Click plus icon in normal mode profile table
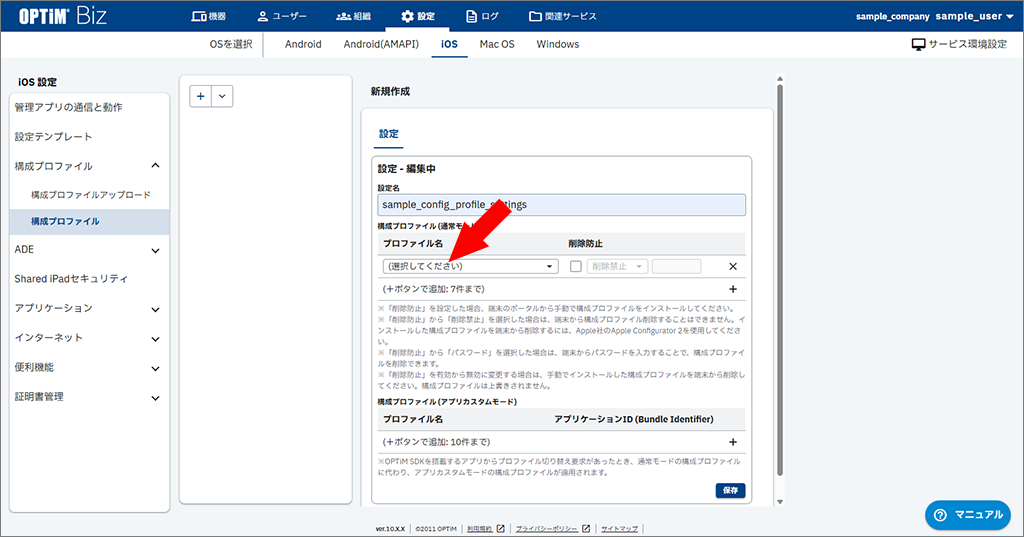Image resolution: width=1024 pixels, height=537 pixels. (732, 289)
